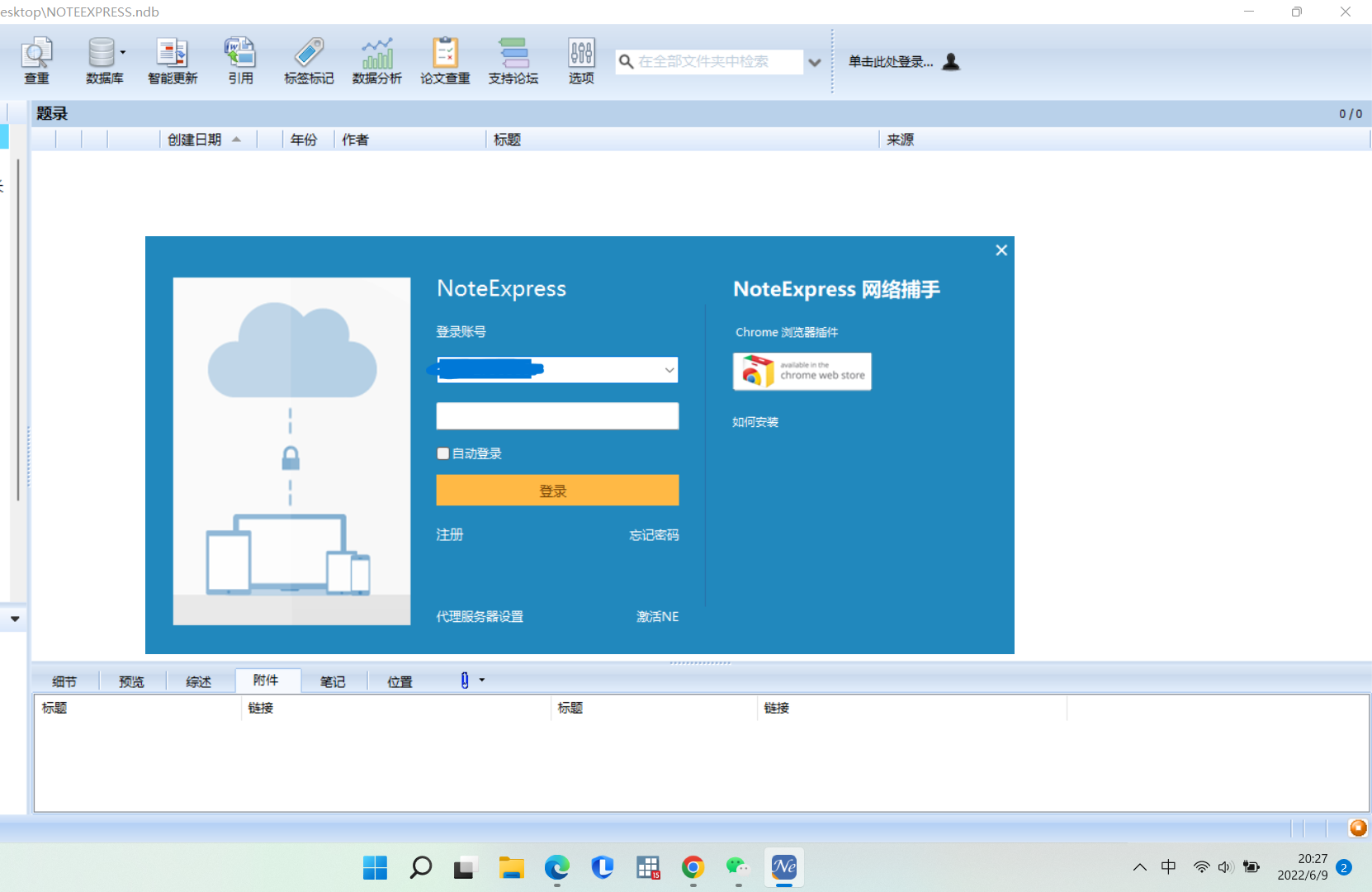
Task: Open File Explorer from taskbar
Action: coord(511,867)
